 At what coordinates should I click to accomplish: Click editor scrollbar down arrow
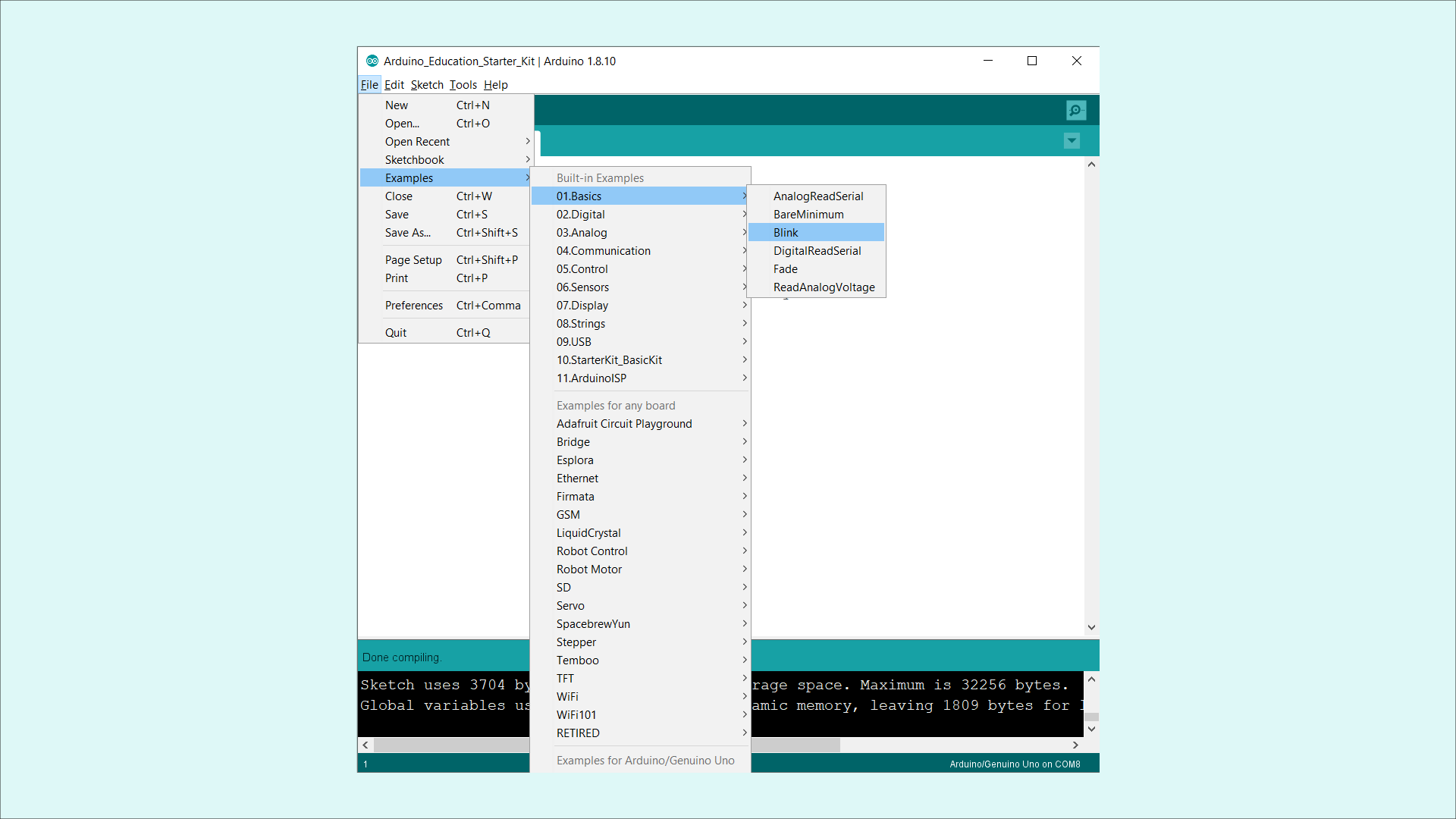click(x=1091, y=627)
